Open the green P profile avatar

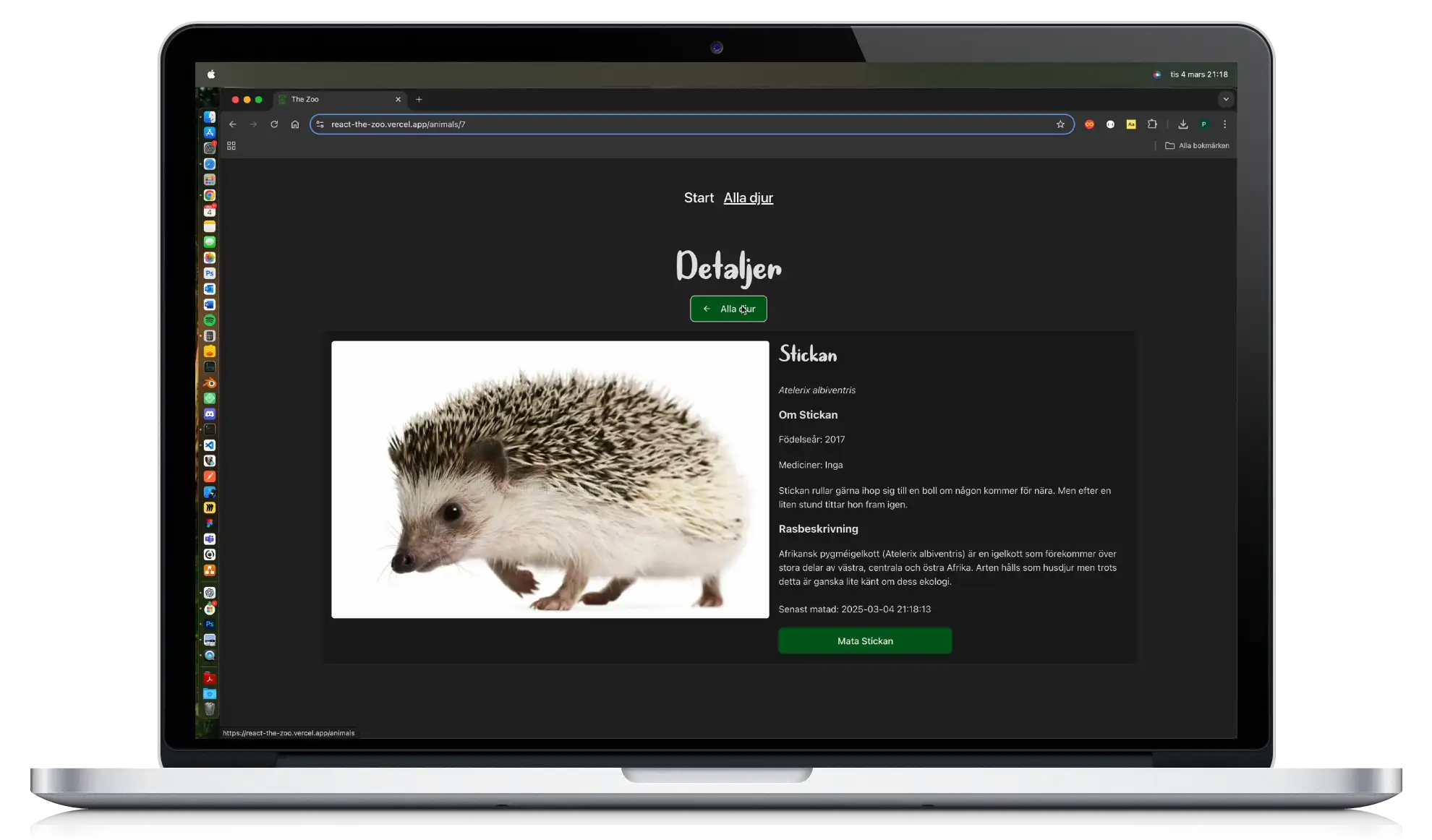pyautogui.click(x=1203, y=124)
